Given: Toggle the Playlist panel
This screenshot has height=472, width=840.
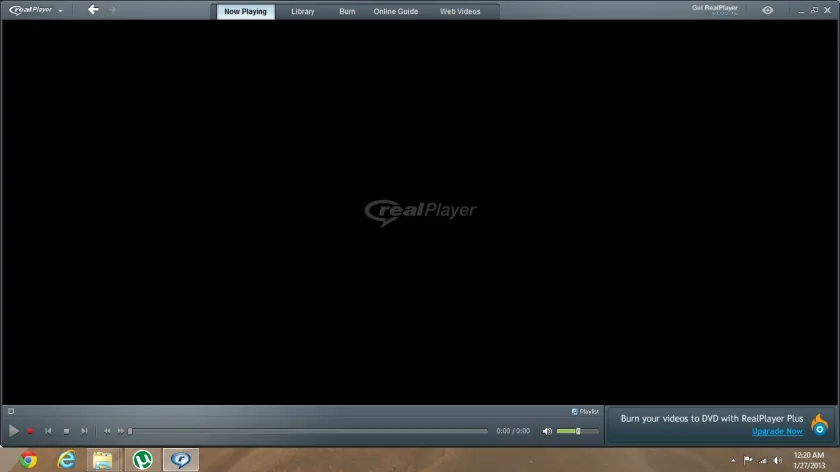Looking at the screenshot, I should (585, 411).
